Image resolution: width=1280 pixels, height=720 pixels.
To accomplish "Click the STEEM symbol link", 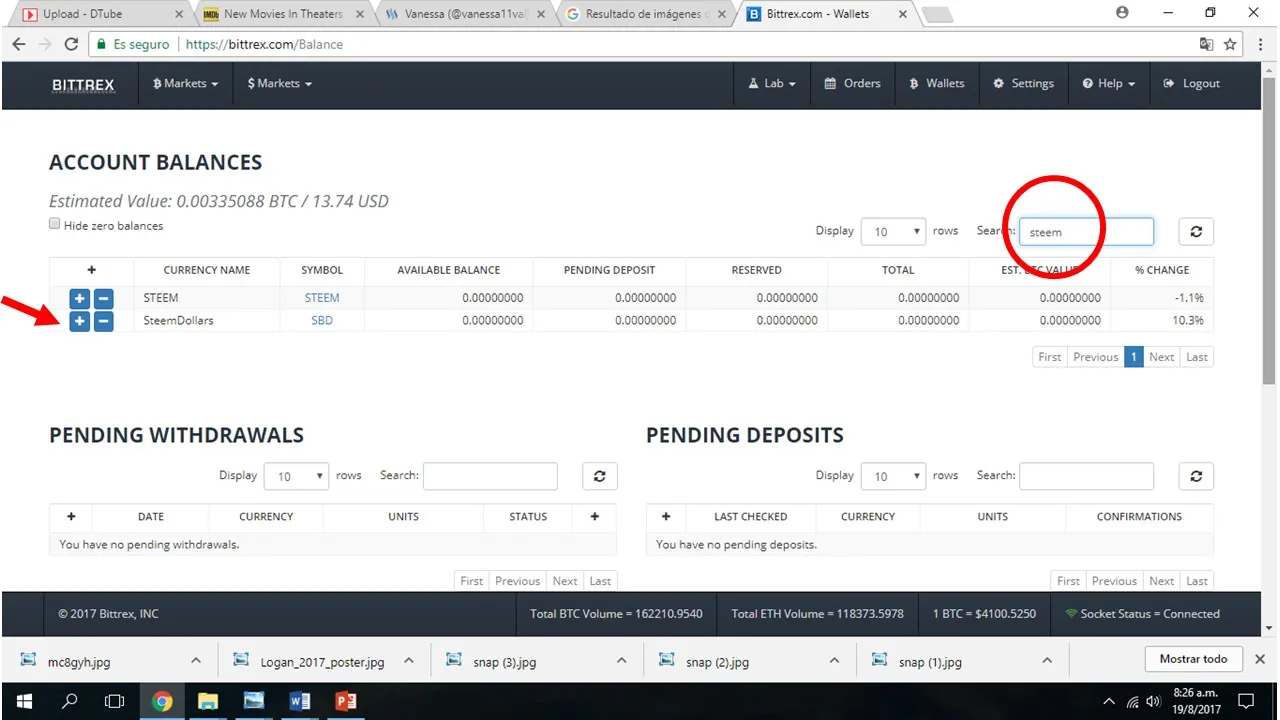I will click(x=322, y=298).
